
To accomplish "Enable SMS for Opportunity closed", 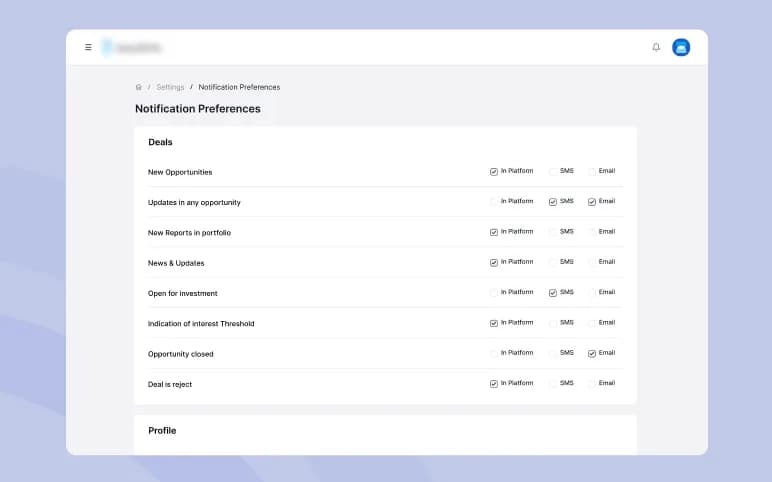I will click(553, 353).
